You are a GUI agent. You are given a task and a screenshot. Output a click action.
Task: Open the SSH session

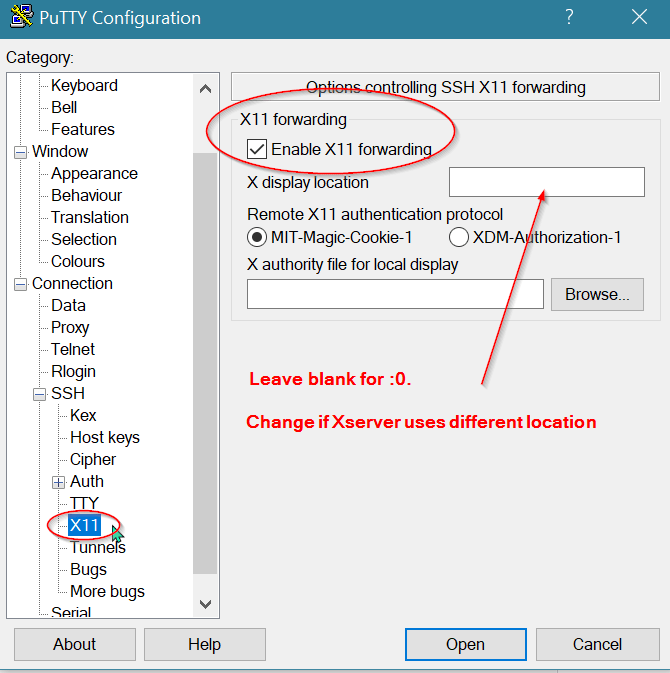466,644
